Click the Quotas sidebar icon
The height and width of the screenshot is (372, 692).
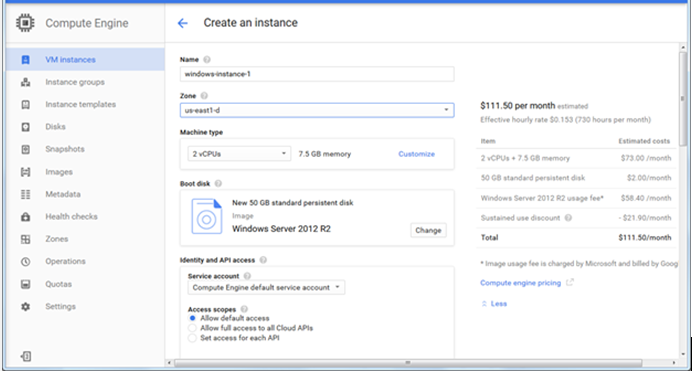click(x=26, y=284)
